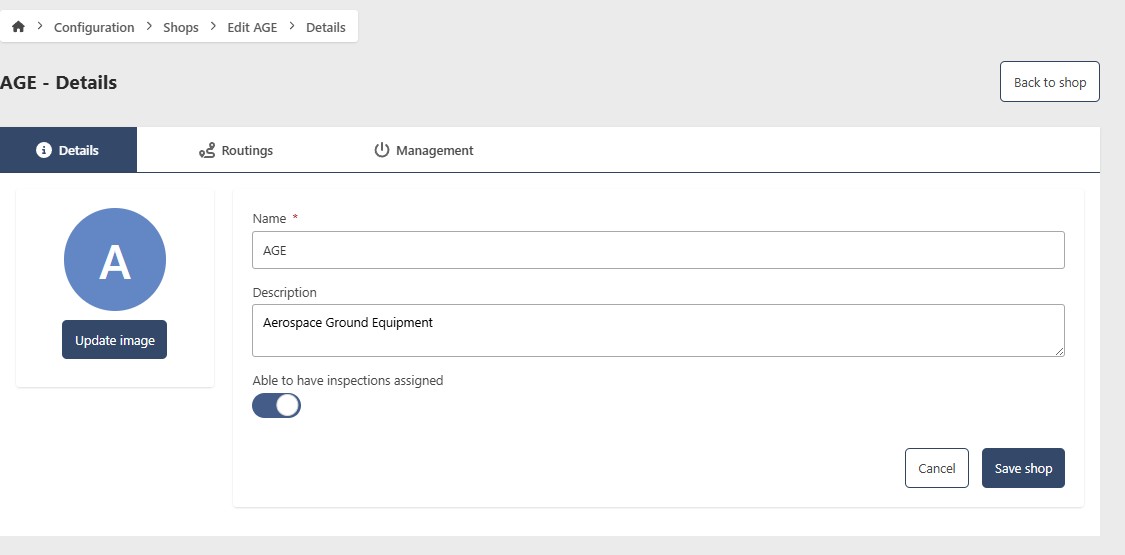Screen dimensions: 1125x555
Task: Click the 'Able to have inspections assigned' label
Action: point(348,380)
